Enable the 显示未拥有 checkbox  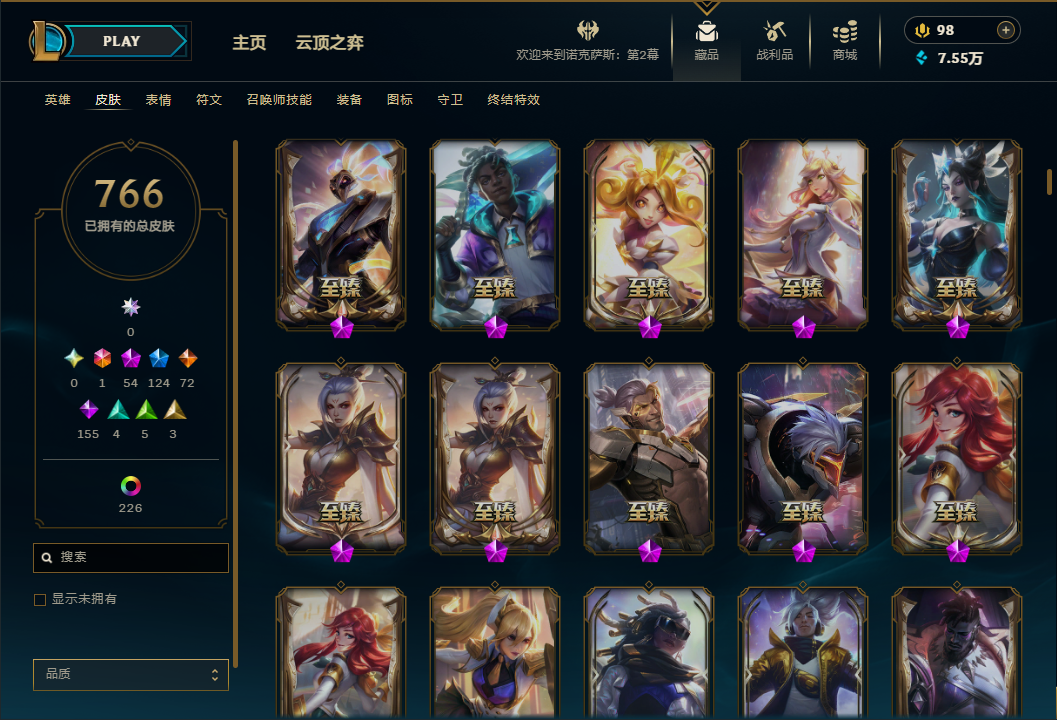(x=40, y=599)
